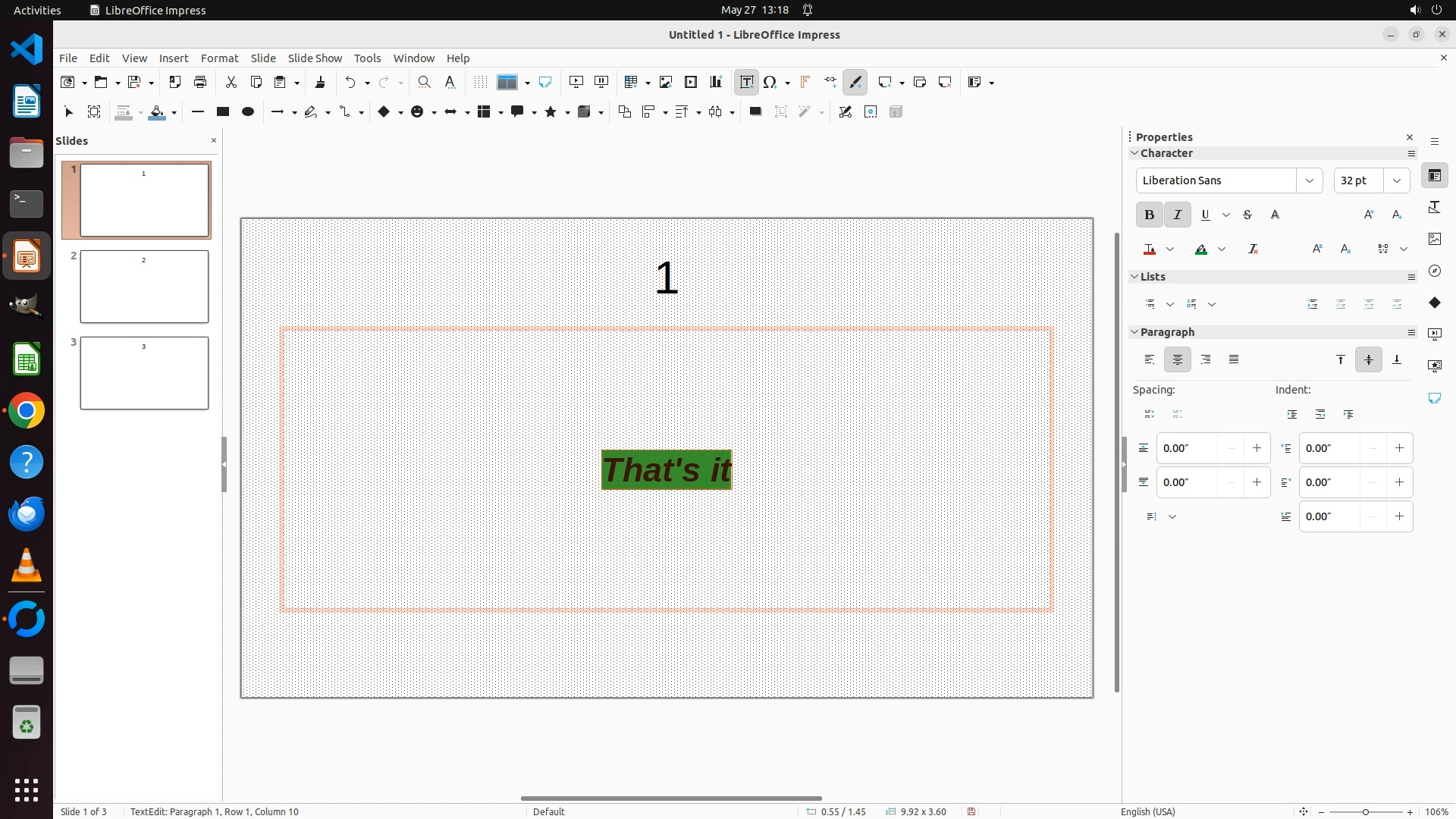1456x819 pixels.
Task: Open the font size dropdown
Action: click(x=1396, y=180)
